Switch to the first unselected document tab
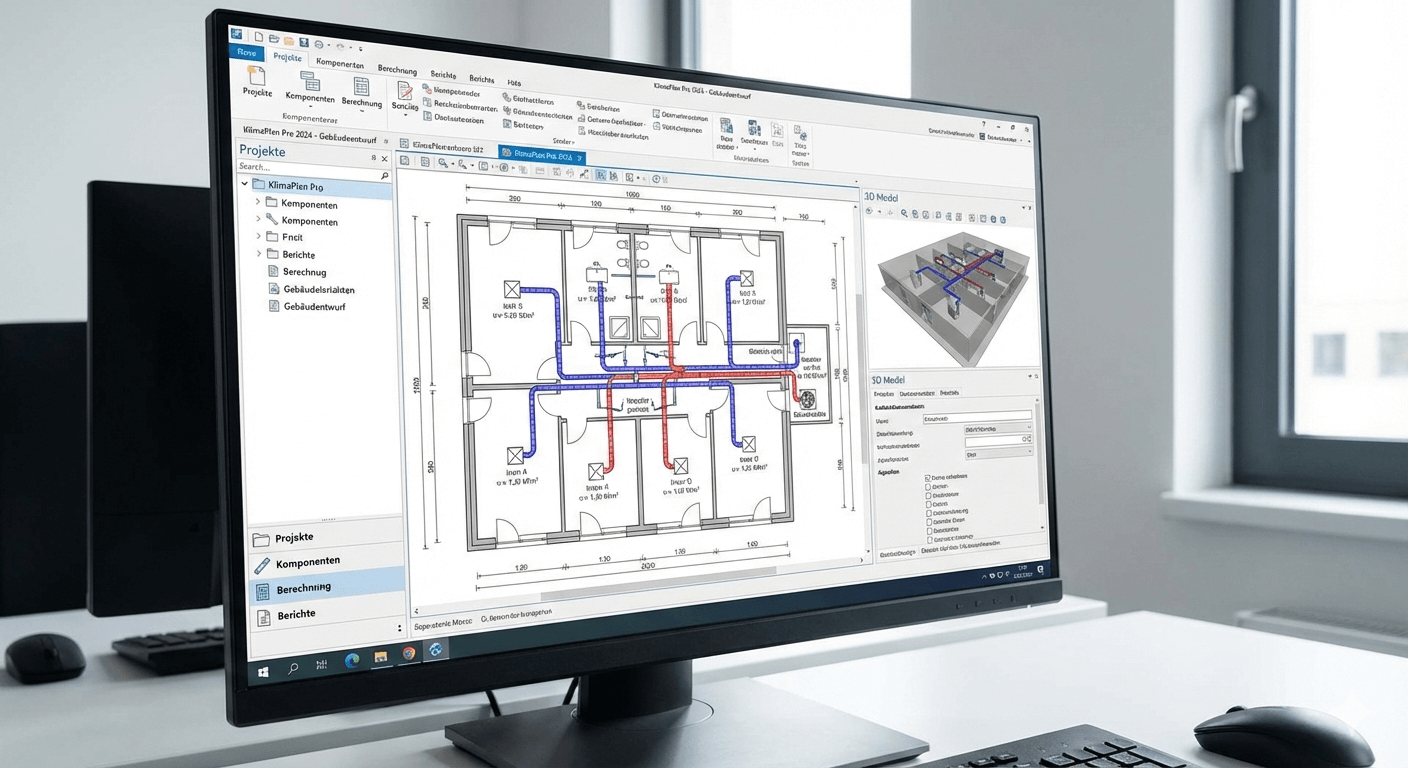Image resolution: width=1408 pixels, height=768 pixels. tap(440, 146)
